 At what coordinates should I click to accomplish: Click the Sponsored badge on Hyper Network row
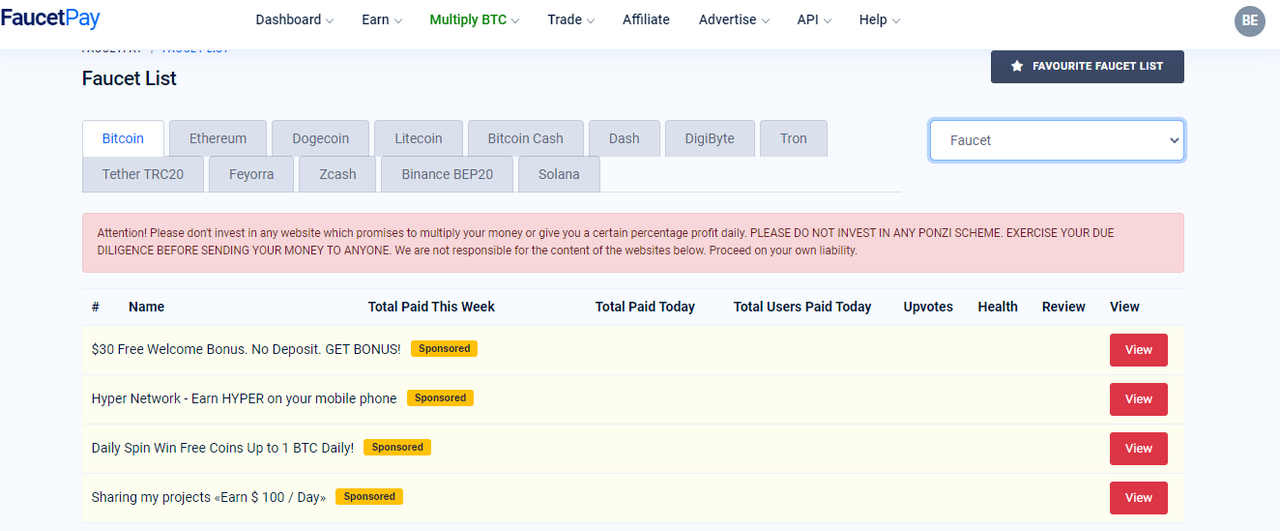440,398
